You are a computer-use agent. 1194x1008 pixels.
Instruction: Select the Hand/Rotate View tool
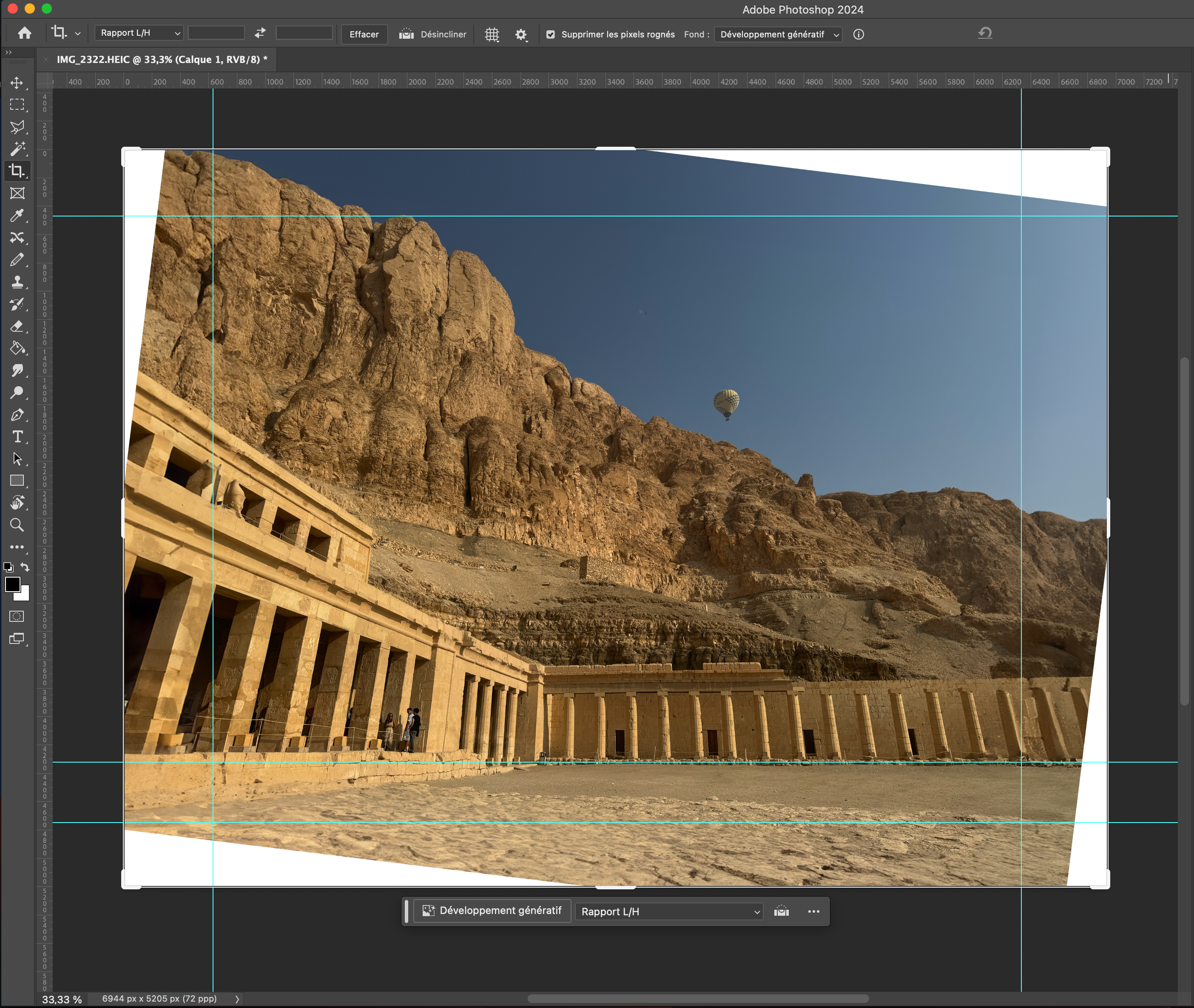pyautogui.click(x=17, y=503)
